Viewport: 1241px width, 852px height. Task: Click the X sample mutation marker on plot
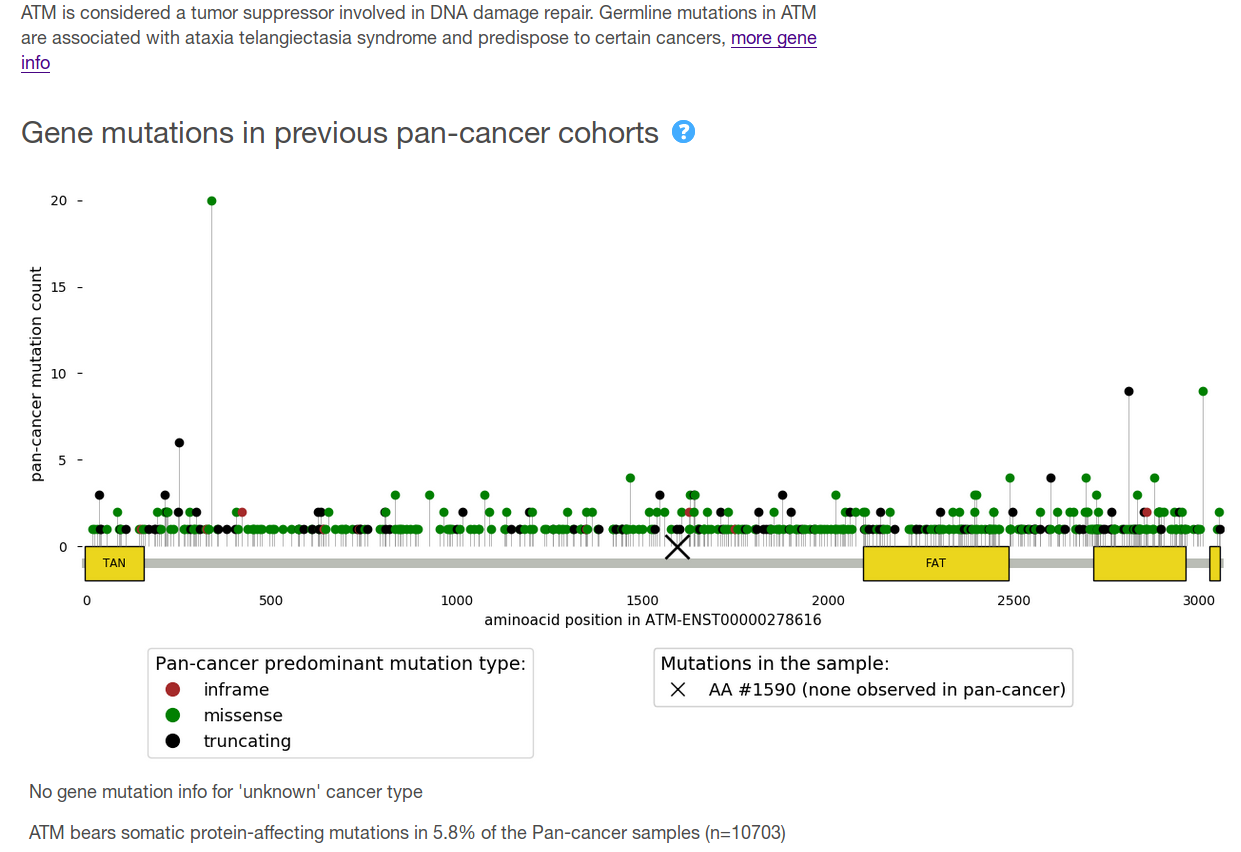pyautogui.click(x=677, y=546)
